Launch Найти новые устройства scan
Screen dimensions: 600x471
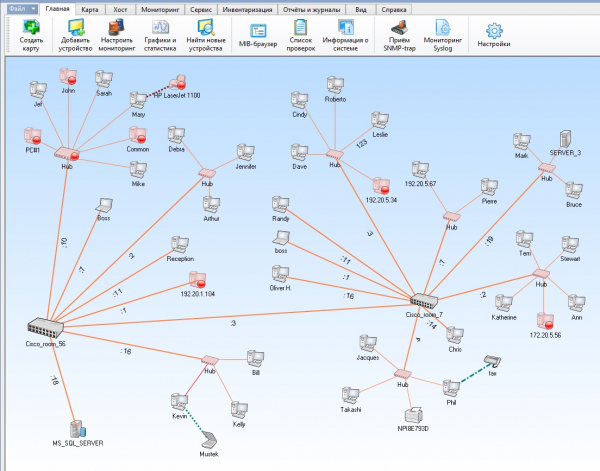point(204,30)
